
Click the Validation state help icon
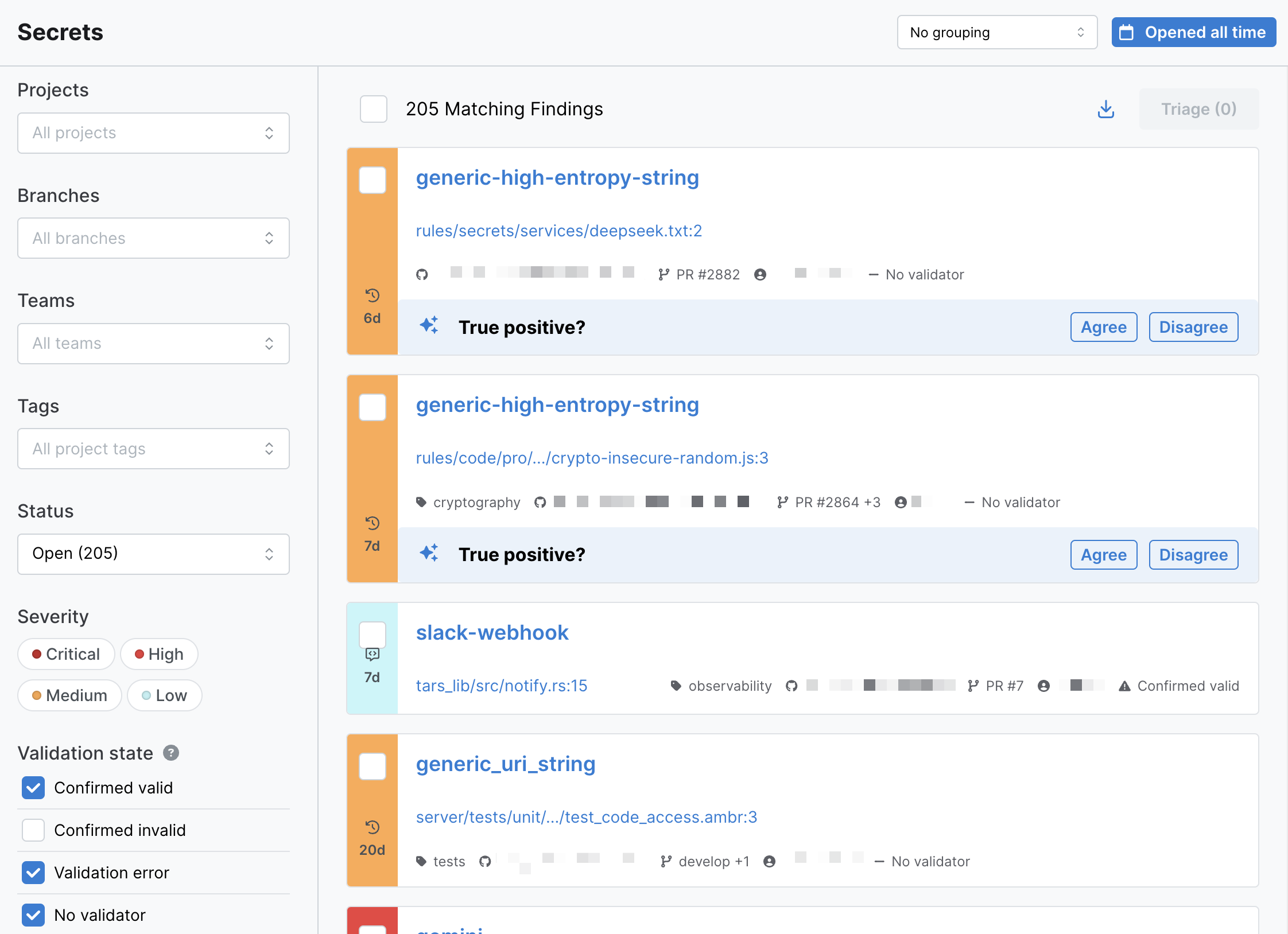point(171,753)
